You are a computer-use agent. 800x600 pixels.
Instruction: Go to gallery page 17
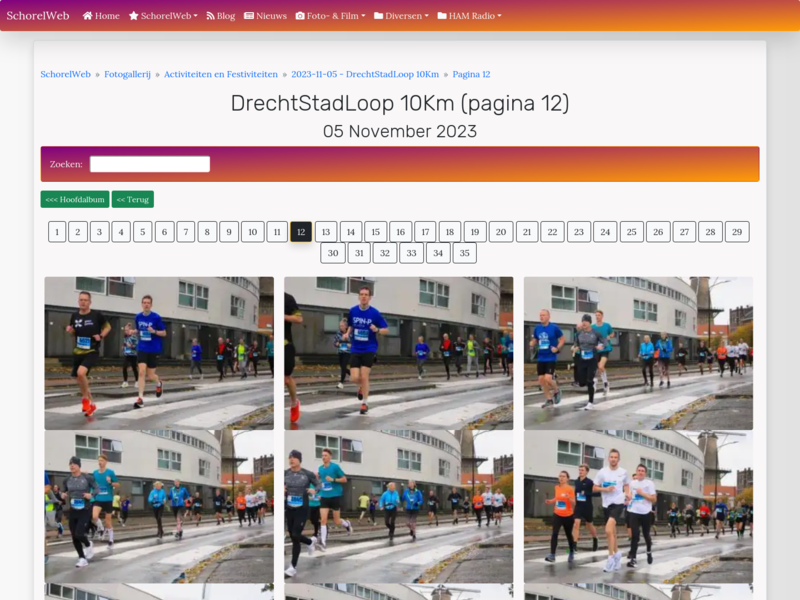[x=425, y=232]
